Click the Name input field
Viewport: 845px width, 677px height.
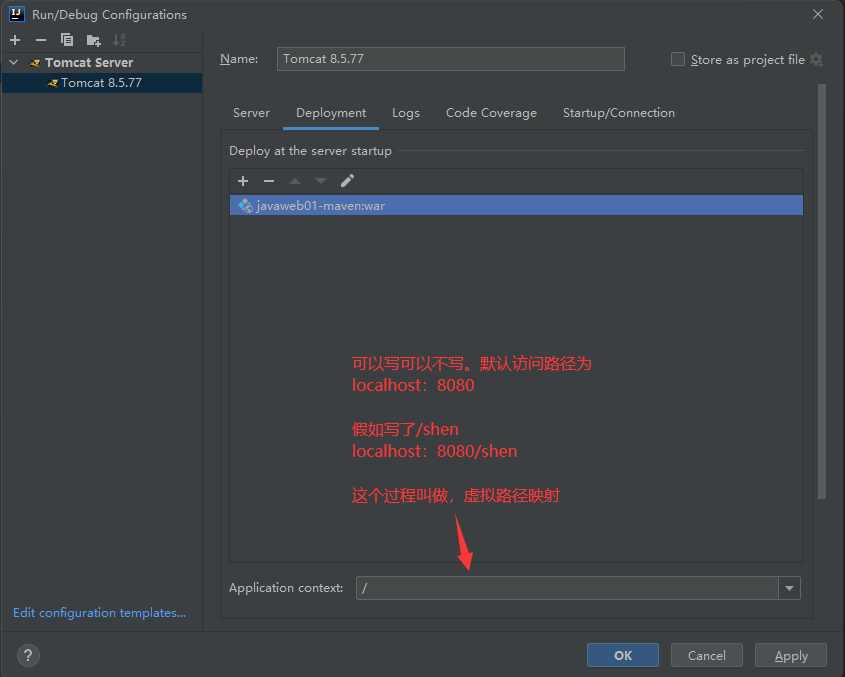point(451,59)
